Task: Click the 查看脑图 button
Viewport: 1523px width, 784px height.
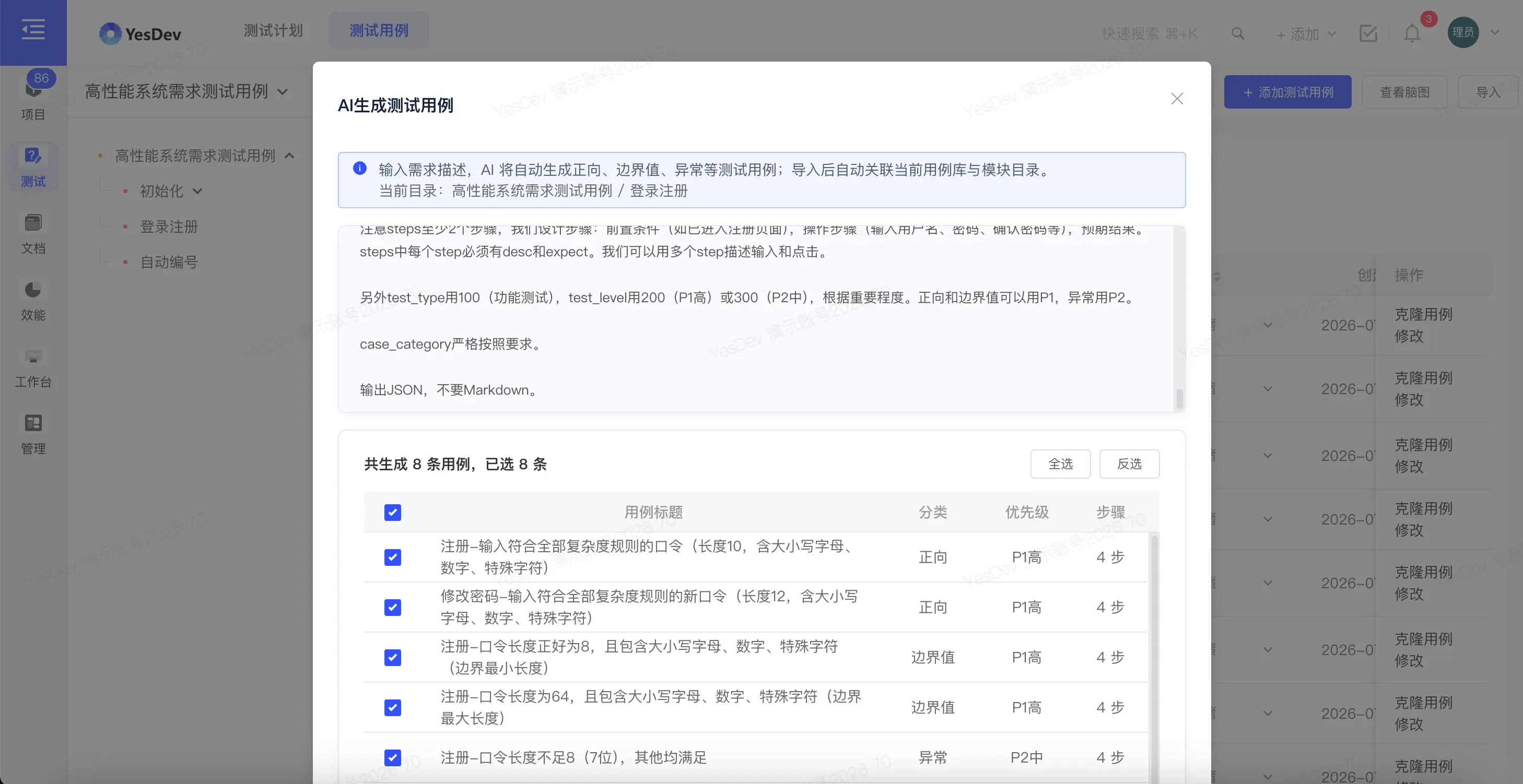Action: point(1404,91)
